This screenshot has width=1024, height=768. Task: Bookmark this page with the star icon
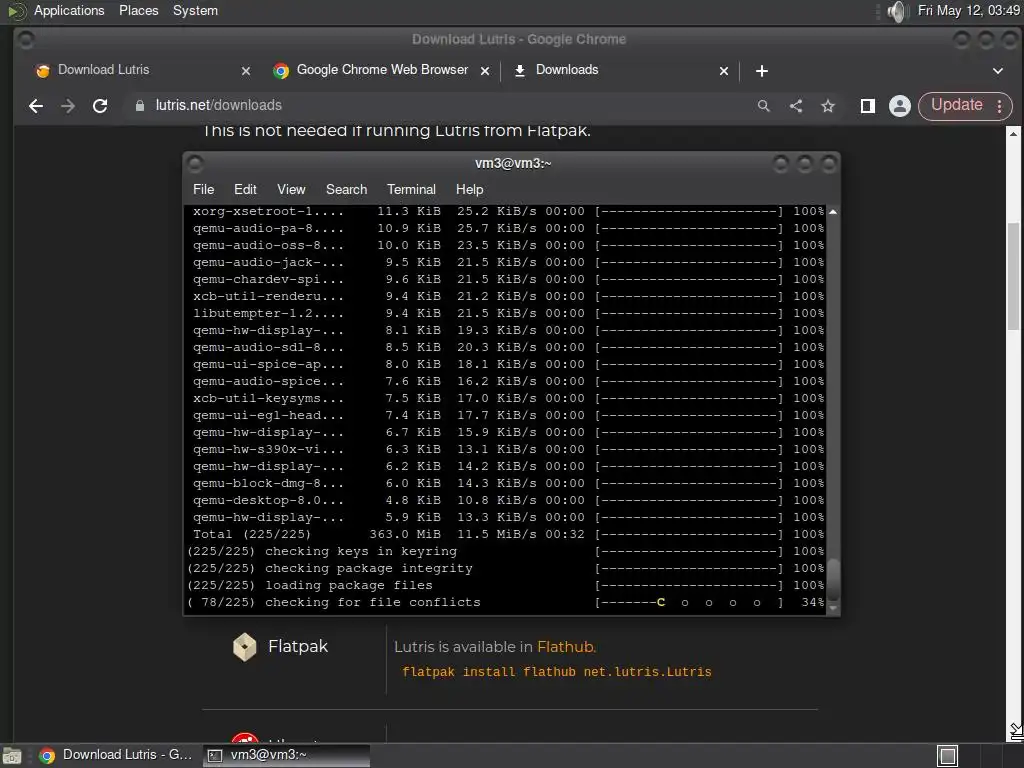tap(828, 106)
